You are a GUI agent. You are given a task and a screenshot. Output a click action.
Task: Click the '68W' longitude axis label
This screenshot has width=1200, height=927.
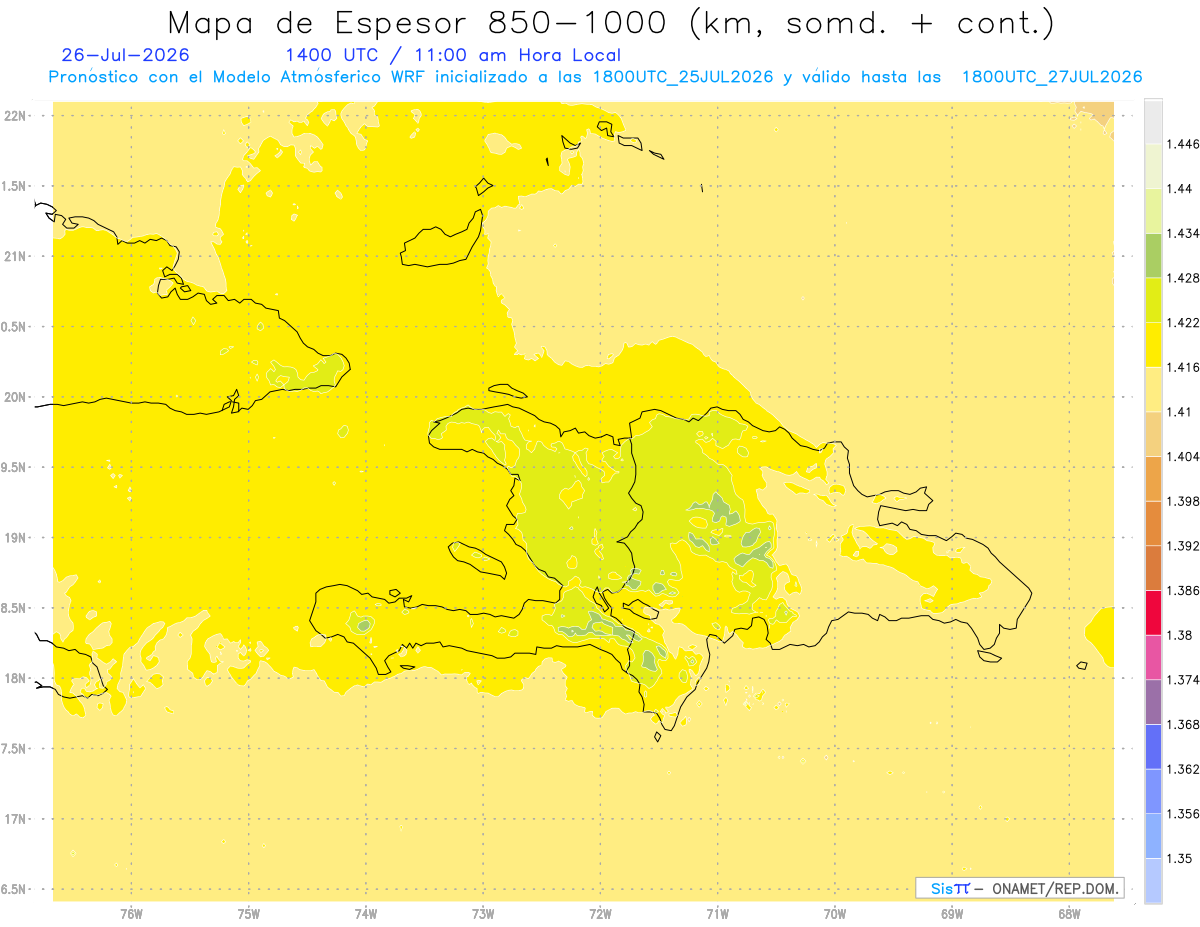[1069, 914]
